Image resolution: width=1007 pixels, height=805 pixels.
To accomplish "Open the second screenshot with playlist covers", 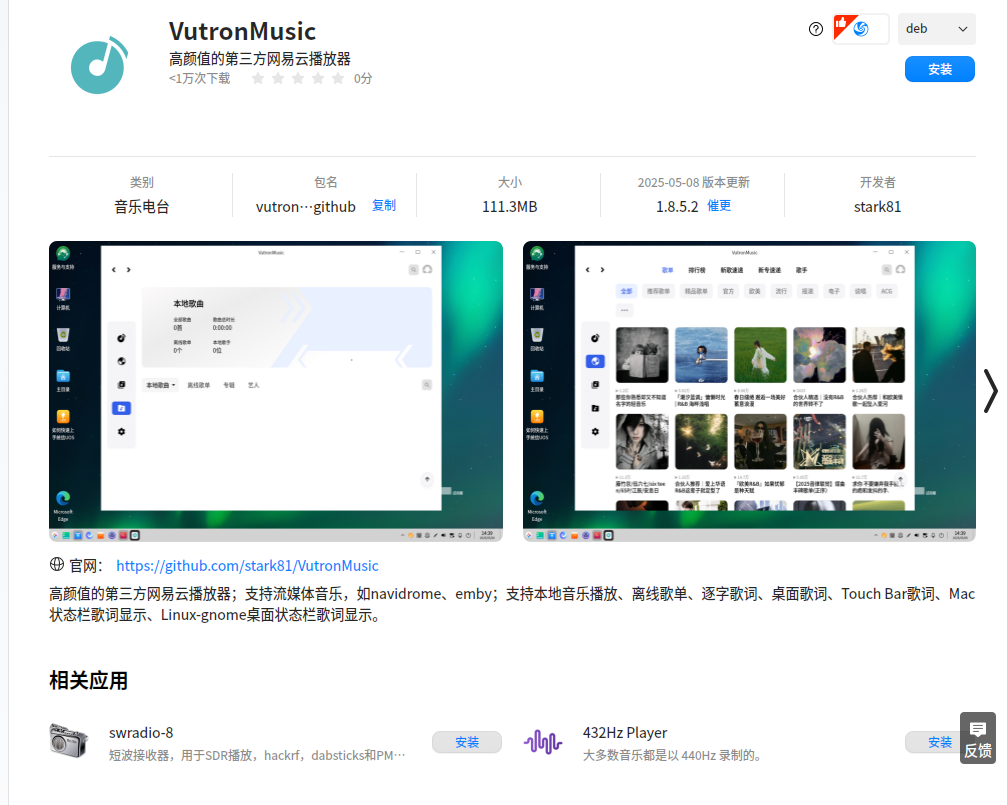I will point(749,391).
